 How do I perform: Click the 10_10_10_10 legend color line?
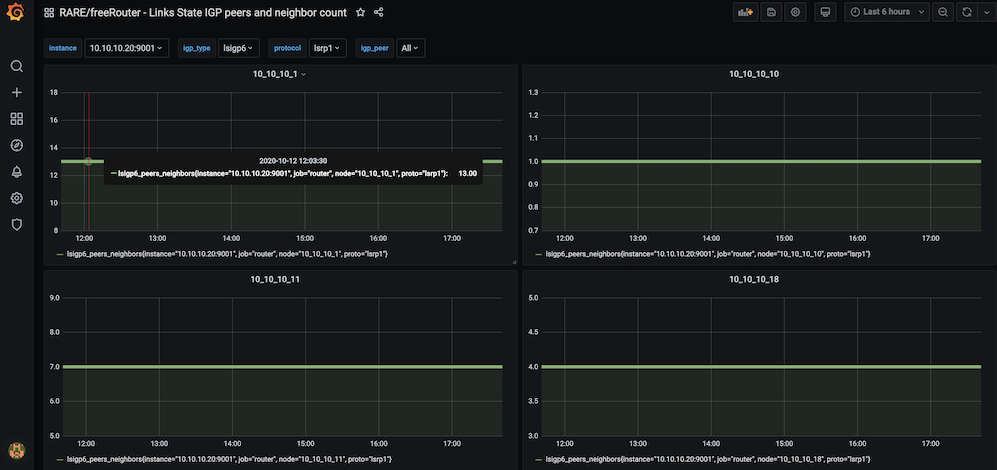[538, 254]
